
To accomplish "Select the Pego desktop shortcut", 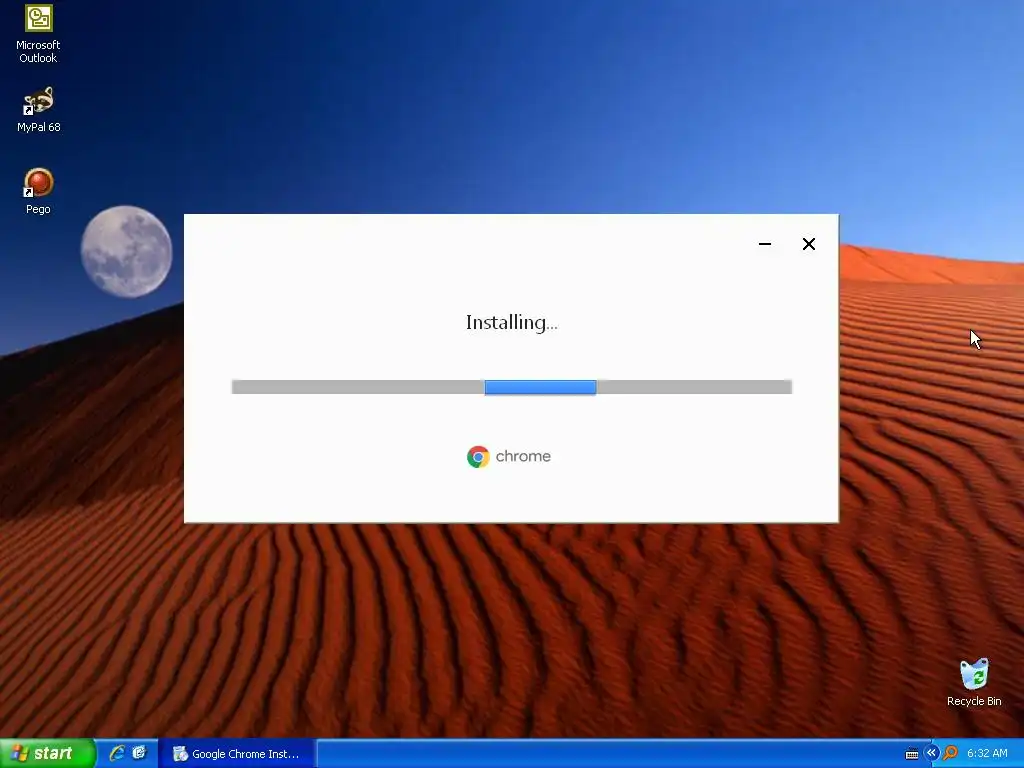I will tap(38, 191).
